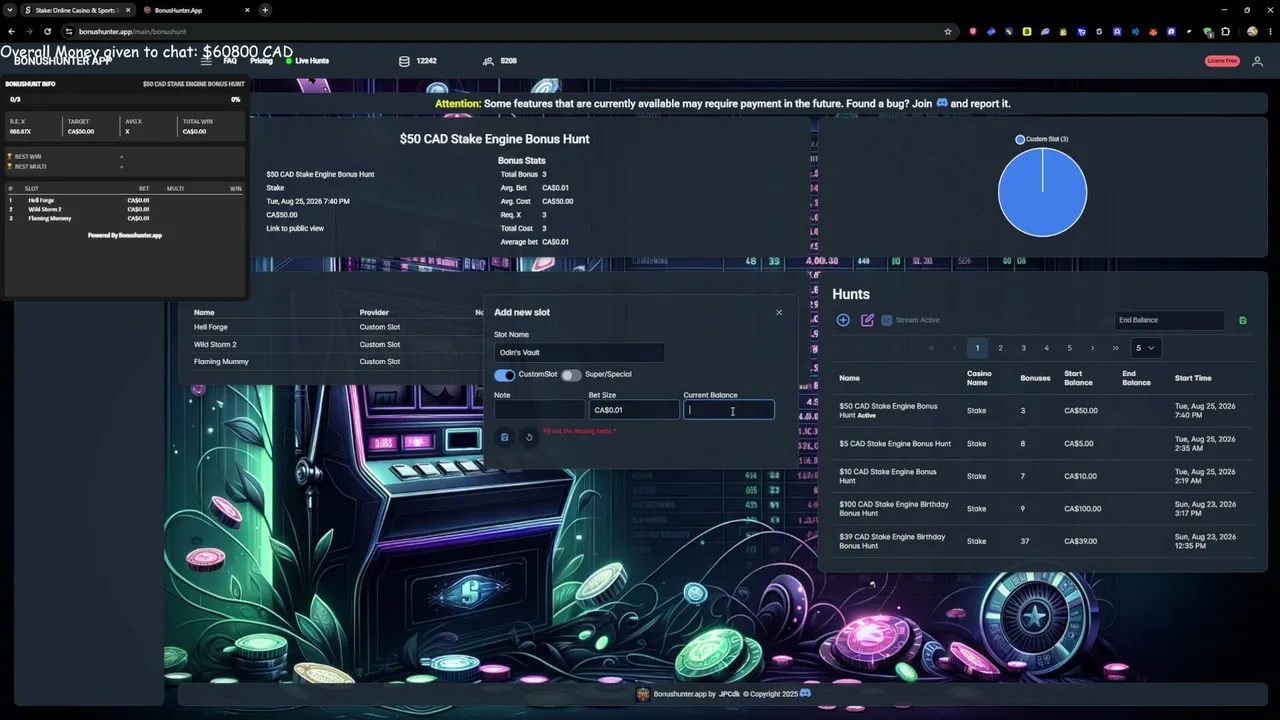Reset the Add new slot form

click(529, 437)
